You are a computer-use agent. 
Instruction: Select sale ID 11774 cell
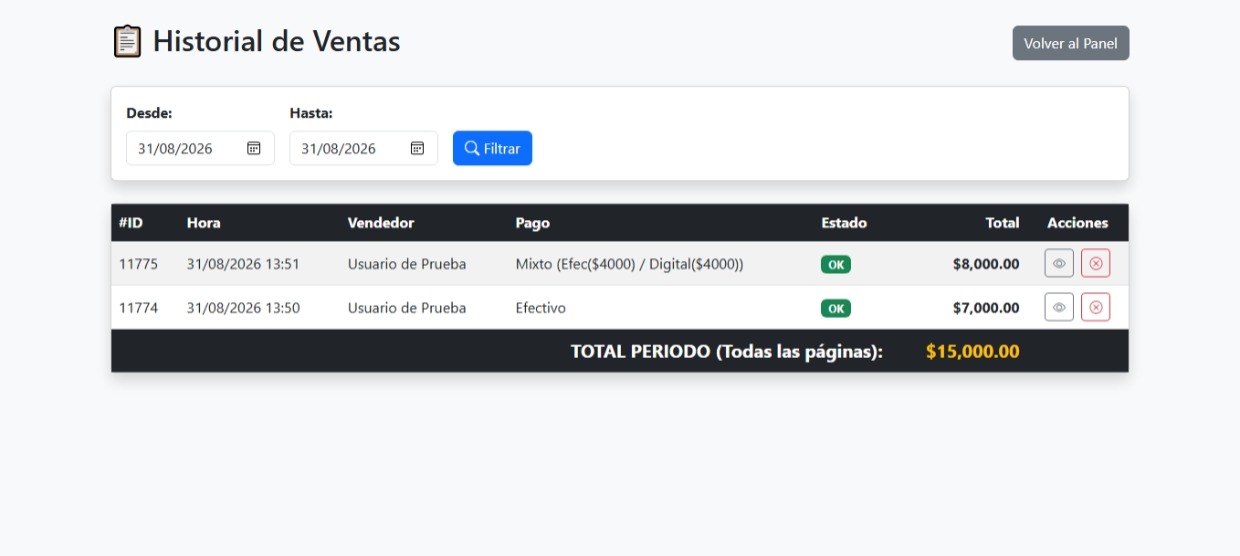click(138, 308)
